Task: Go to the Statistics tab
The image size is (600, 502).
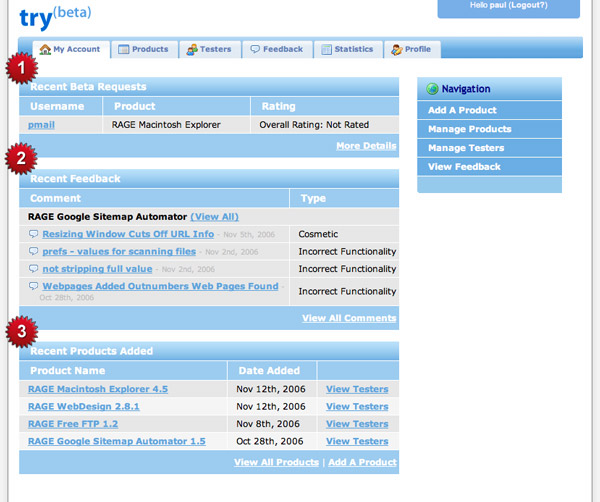Action: pos(348,49)
